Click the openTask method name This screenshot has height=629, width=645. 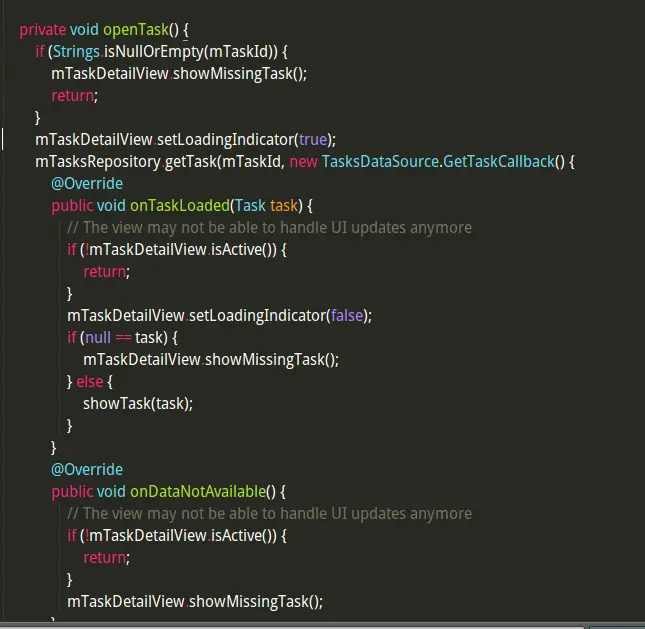click(x=136, y=30)
